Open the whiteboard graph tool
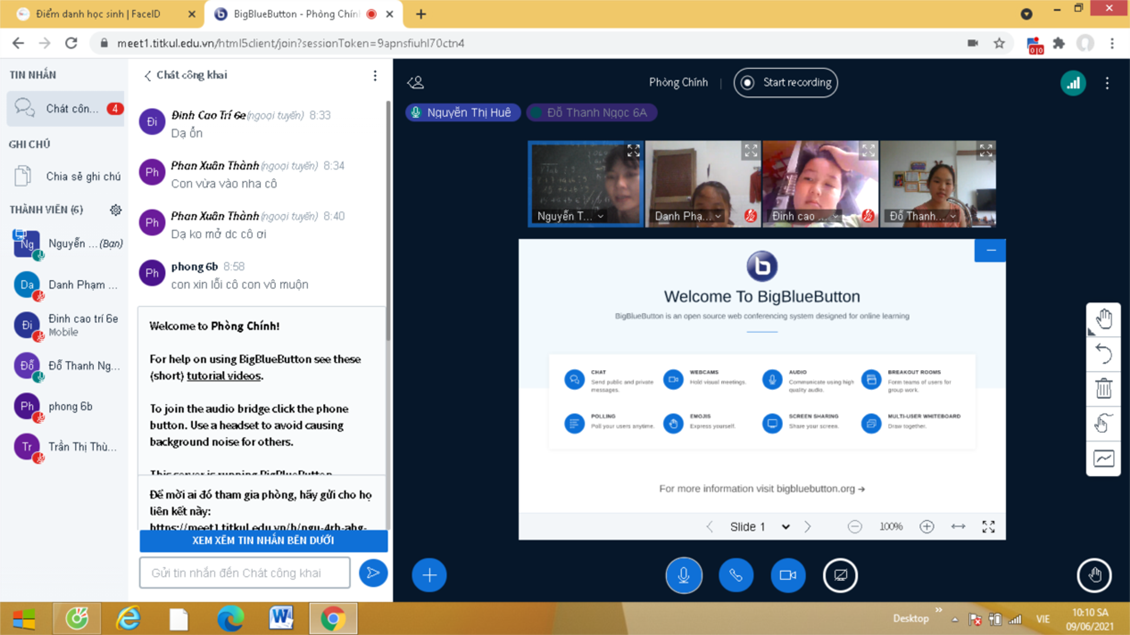1130x635 pixels. click(1103, 458)
